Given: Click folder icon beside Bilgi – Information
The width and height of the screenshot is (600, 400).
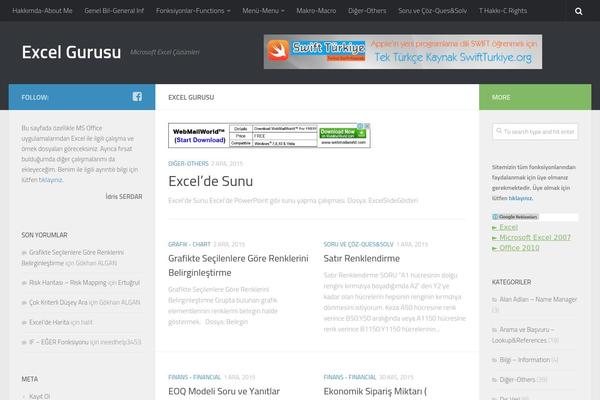Looking at the screenshot, I should 494,360.
